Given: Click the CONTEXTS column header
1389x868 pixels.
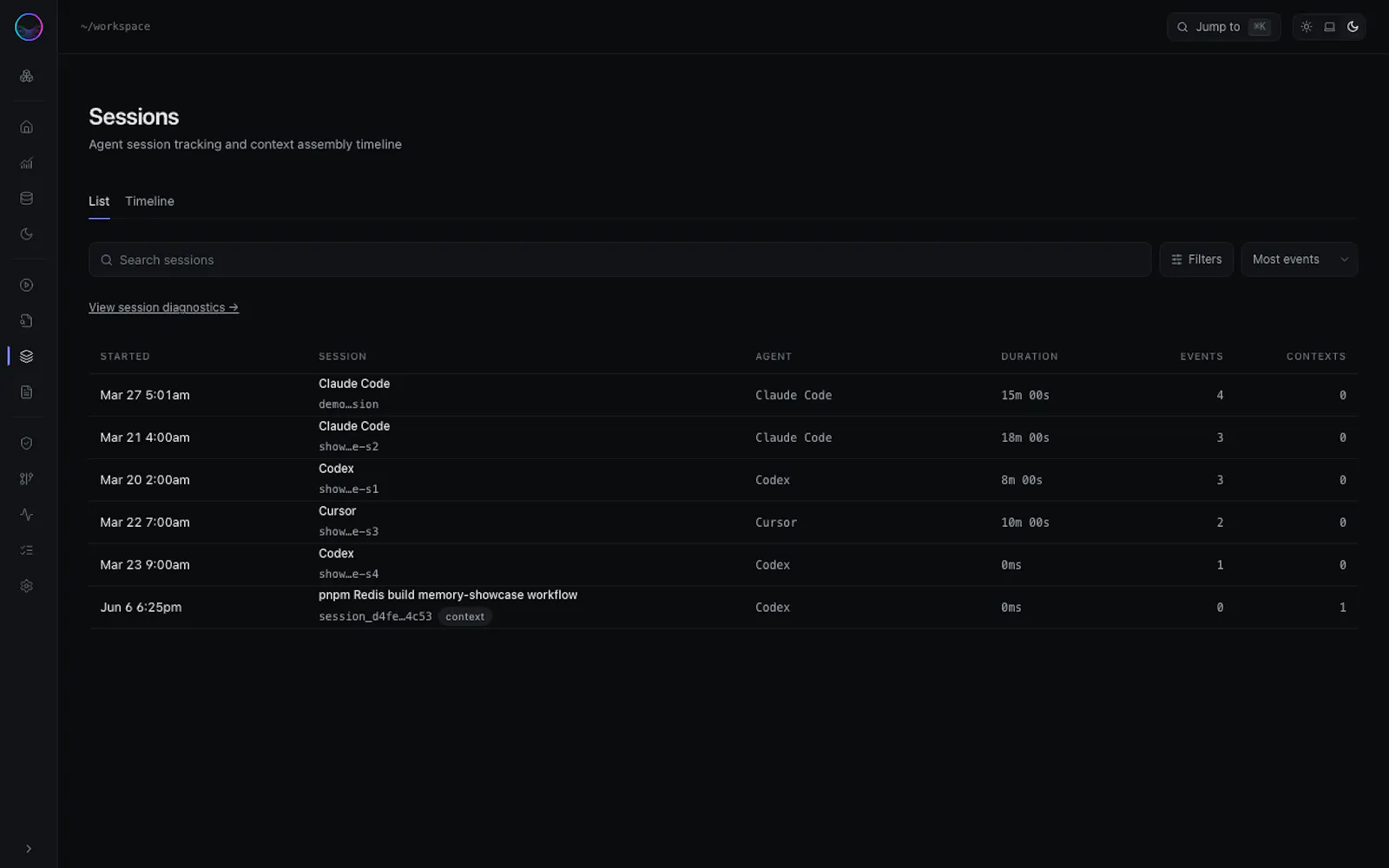Looking at the screenshot, I should 1316,357.
